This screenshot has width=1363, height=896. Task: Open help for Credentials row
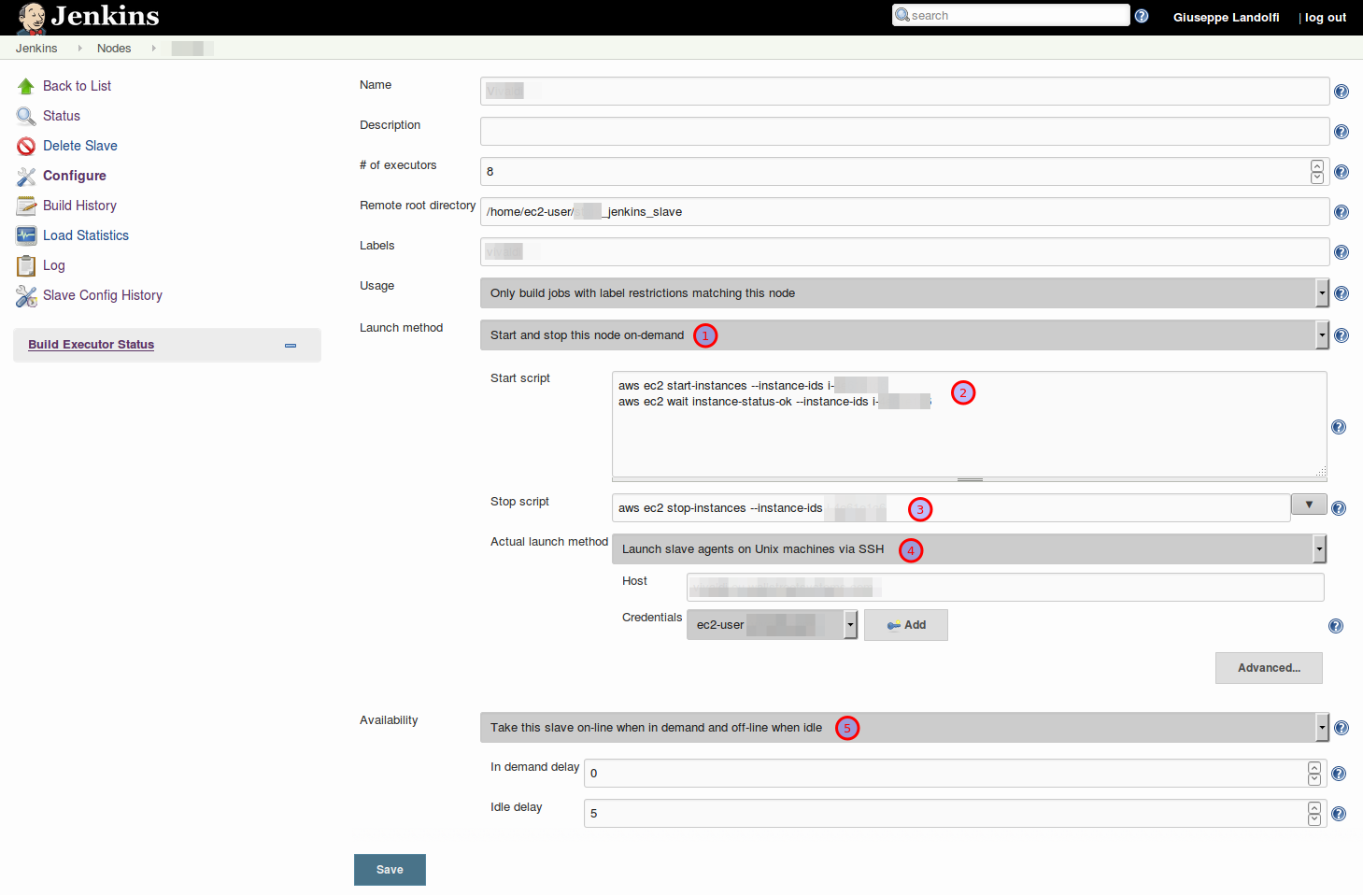pos(1336,626)
